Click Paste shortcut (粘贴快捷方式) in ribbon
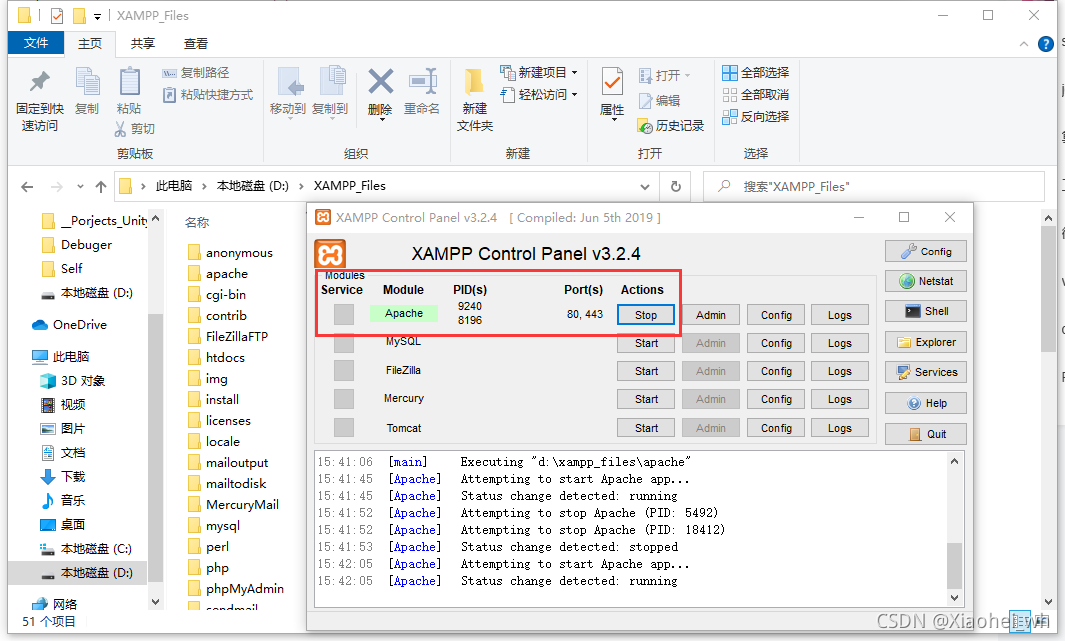 tap(208, 94)
